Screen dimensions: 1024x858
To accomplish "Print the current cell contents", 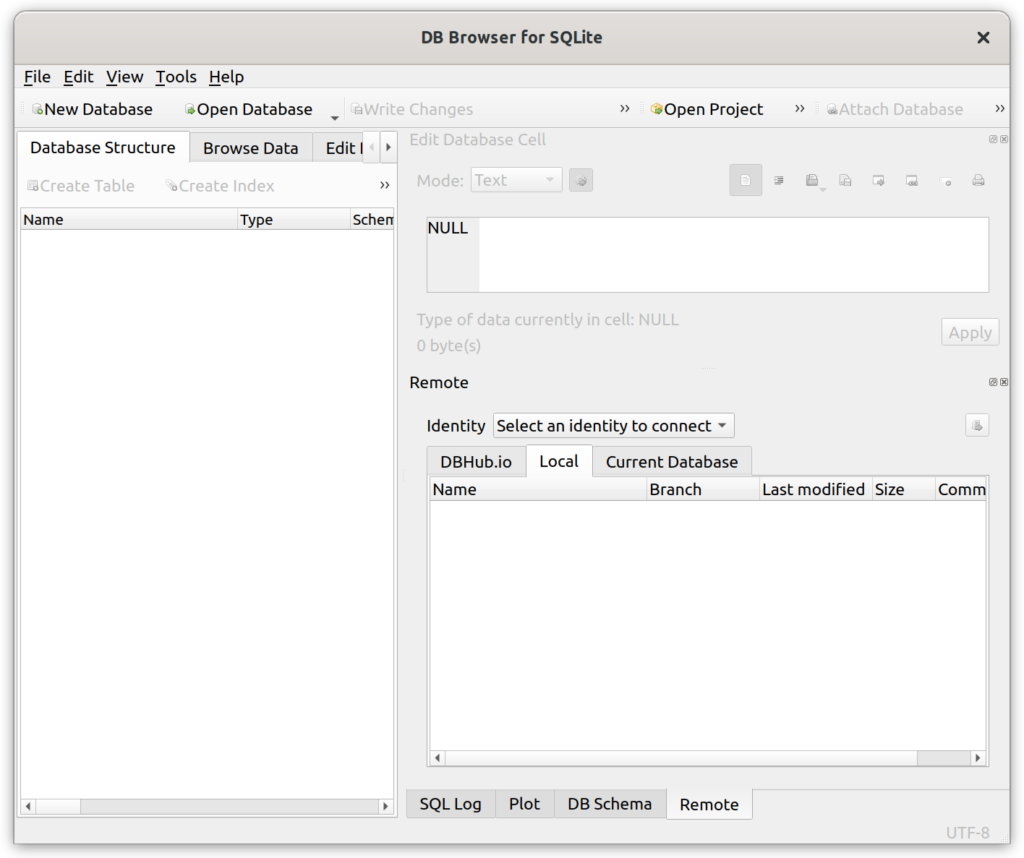I will pos(980,180).
